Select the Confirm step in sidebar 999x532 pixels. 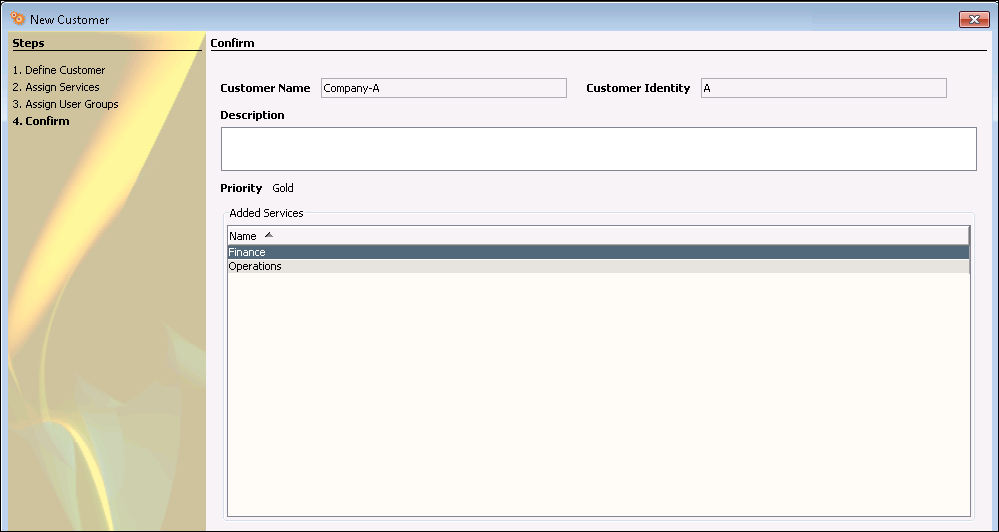(40, 121)
